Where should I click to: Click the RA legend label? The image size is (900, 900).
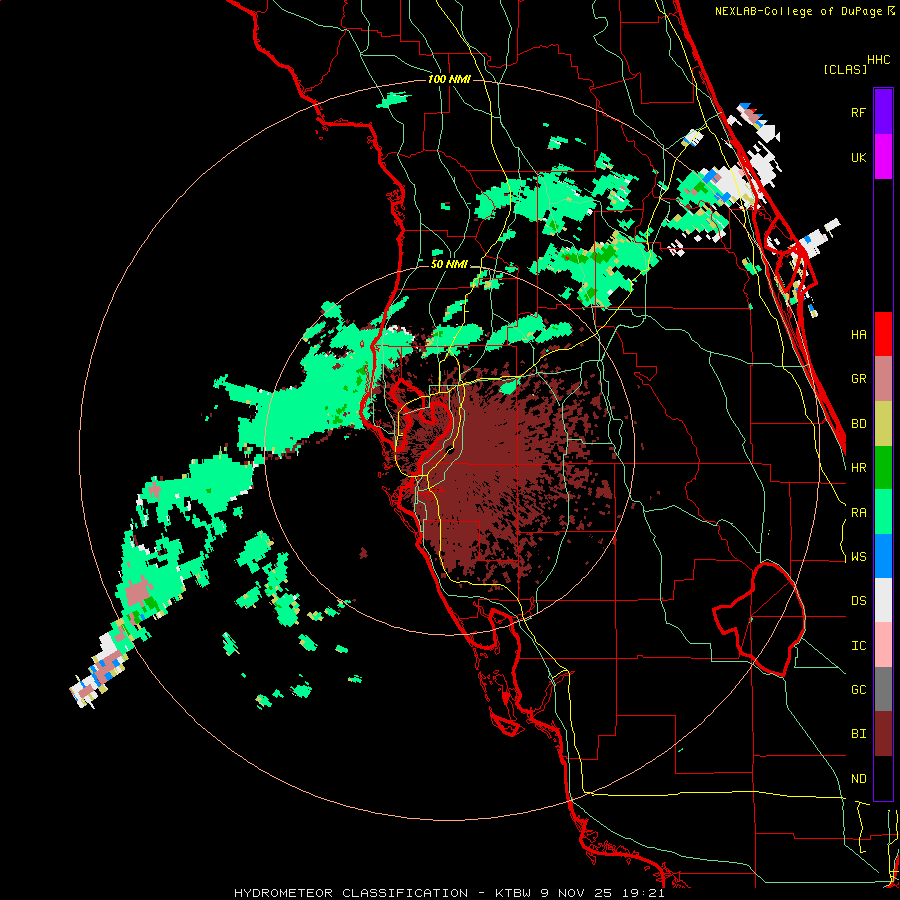coord(858,513)
